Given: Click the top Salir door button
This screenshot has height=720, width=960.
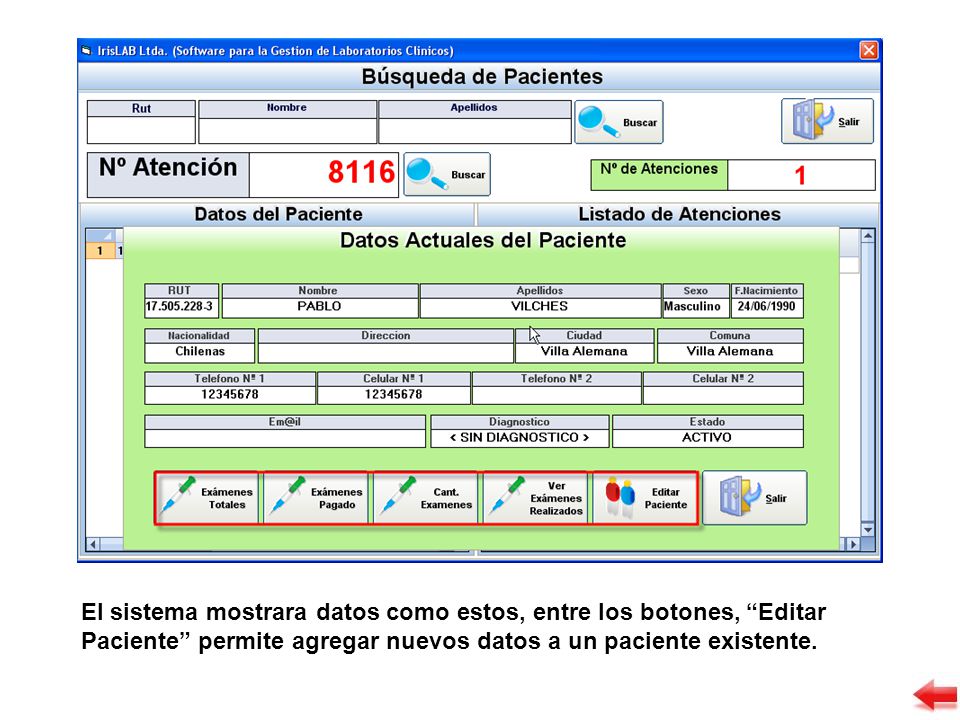Looking at the screenshot, I should coord(827,121).
